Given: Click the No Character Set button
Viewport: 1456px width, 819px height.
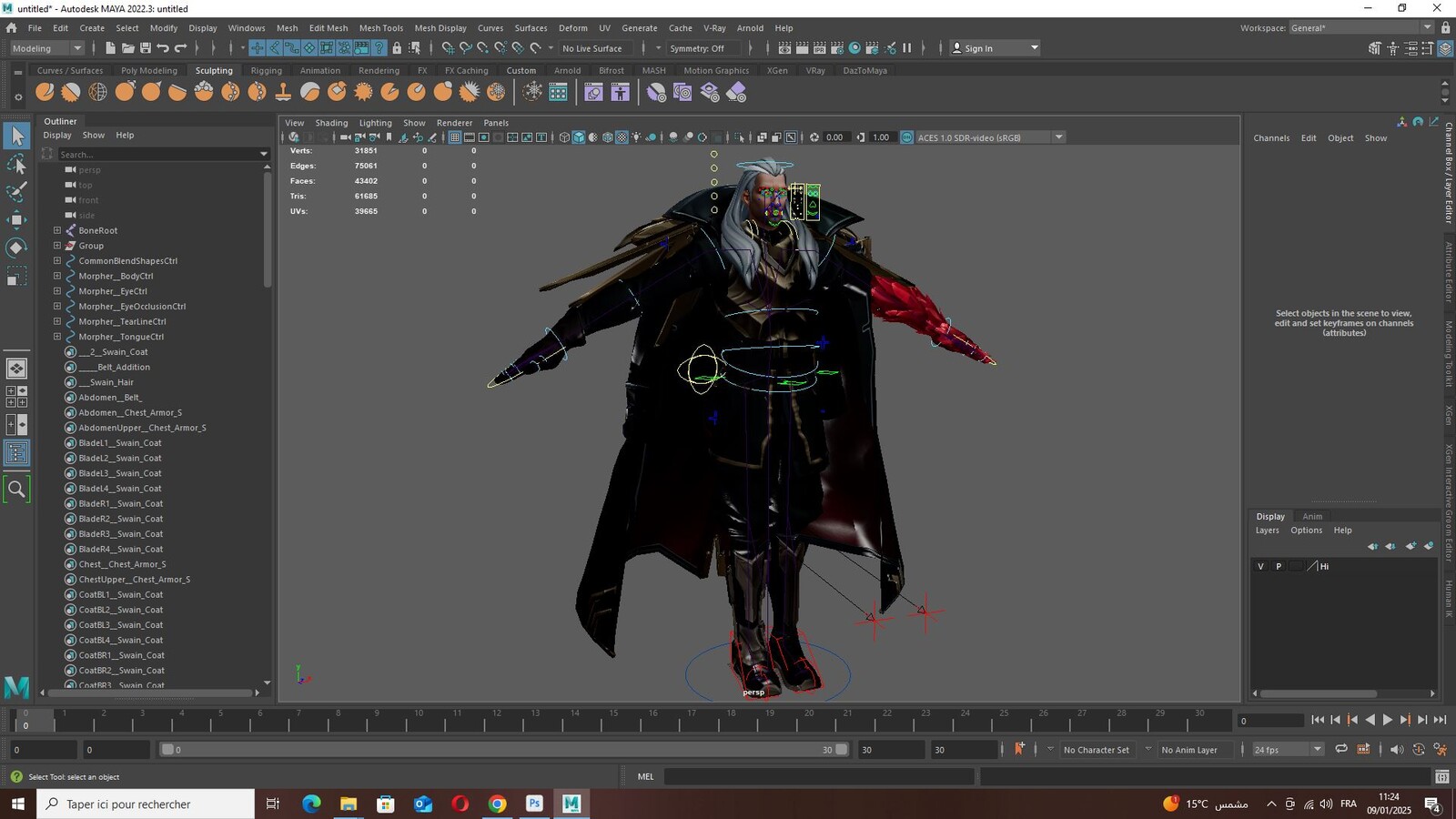Looking at the screenshot, I should [1096, 750].
